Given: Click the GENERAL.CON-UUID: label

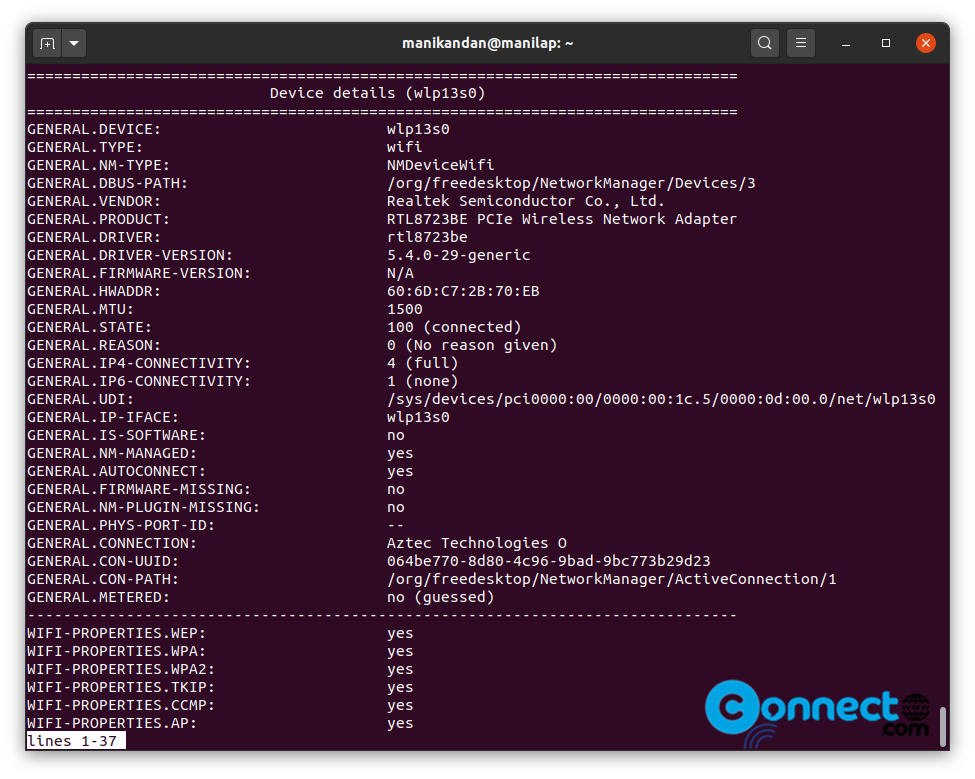Looking at the screenshot, I should point(103,561).
